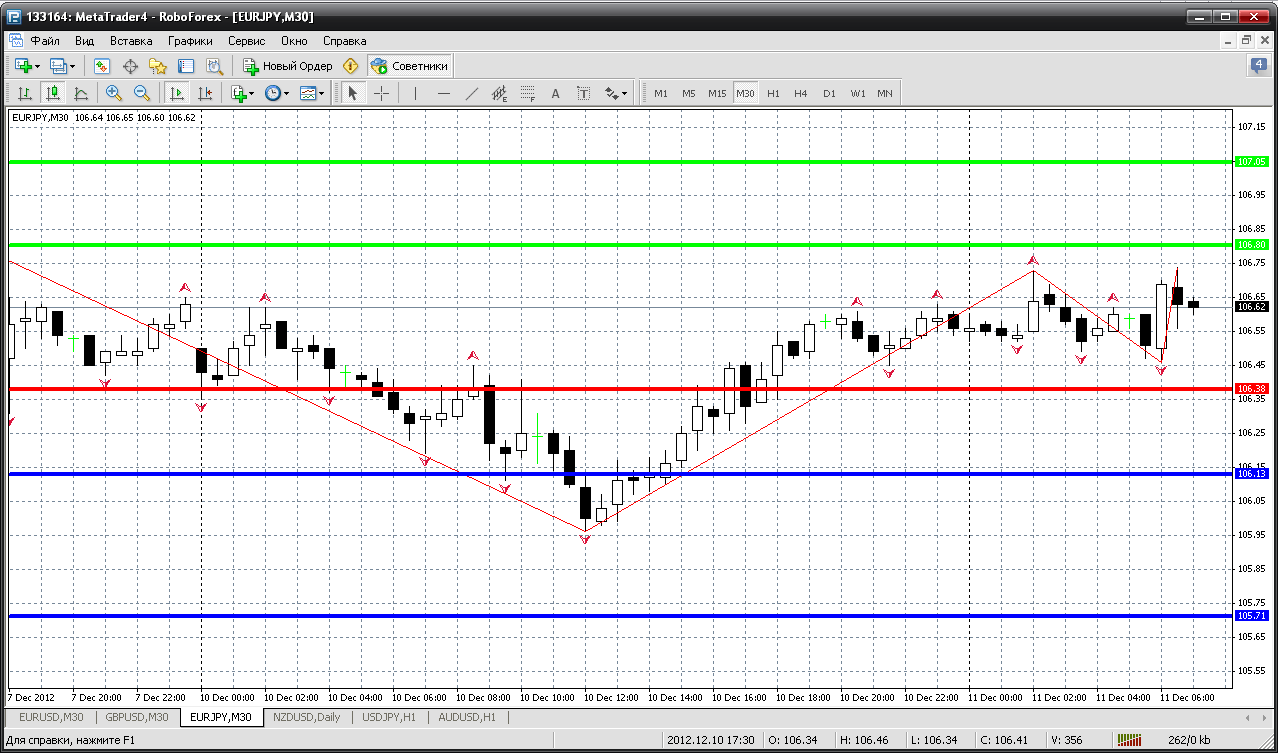Screen dimensions: 1278x753
Task: Select the crosshair cursor tool
Action: pos(382,93)
